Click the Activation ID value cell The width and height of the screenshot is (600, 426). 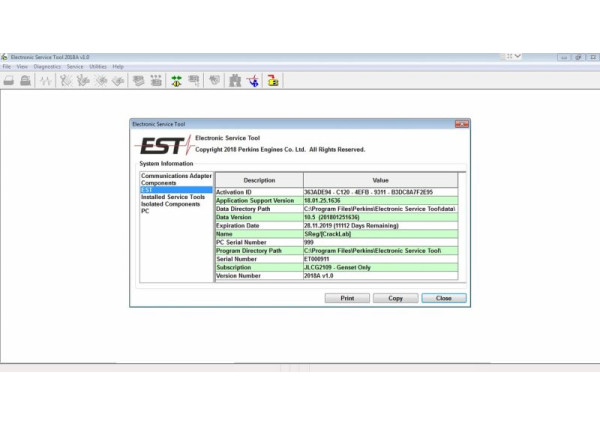point(380,191)
